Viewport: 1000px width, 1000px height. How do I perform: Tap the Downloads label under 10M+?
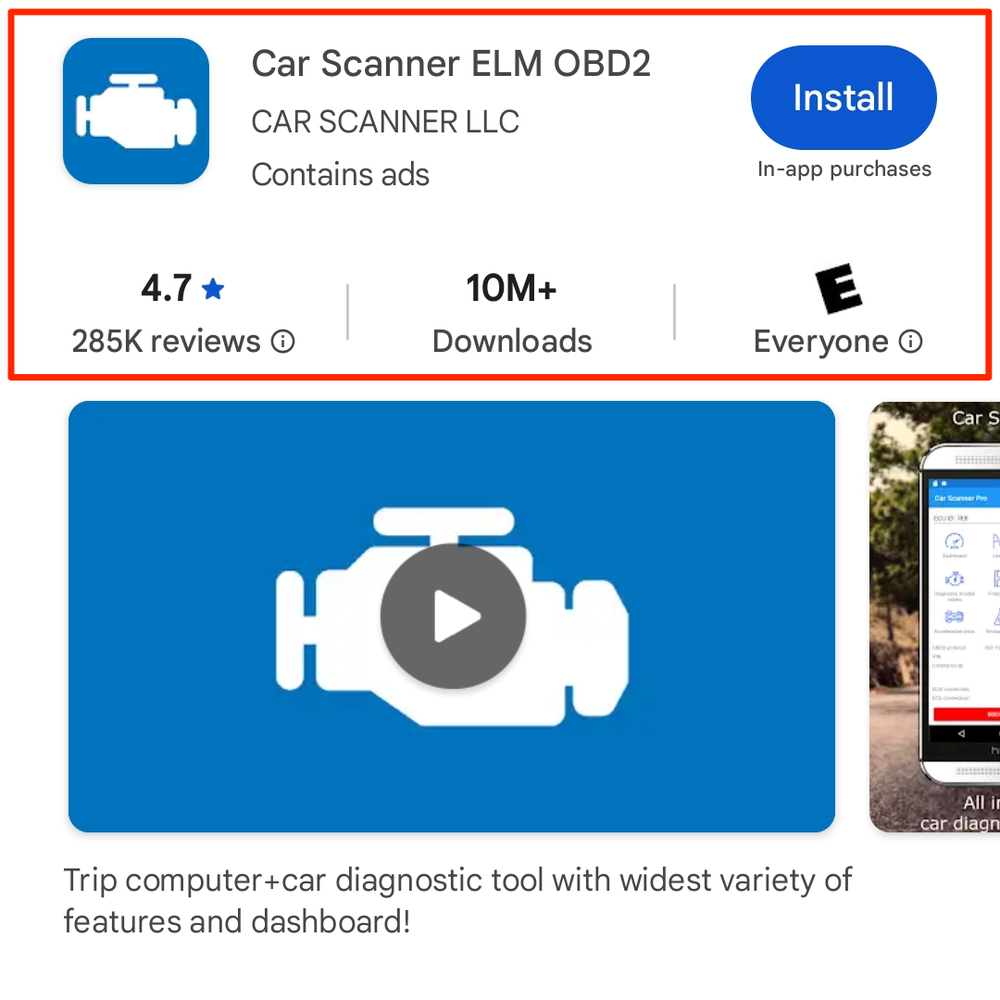tap(512, 341)
